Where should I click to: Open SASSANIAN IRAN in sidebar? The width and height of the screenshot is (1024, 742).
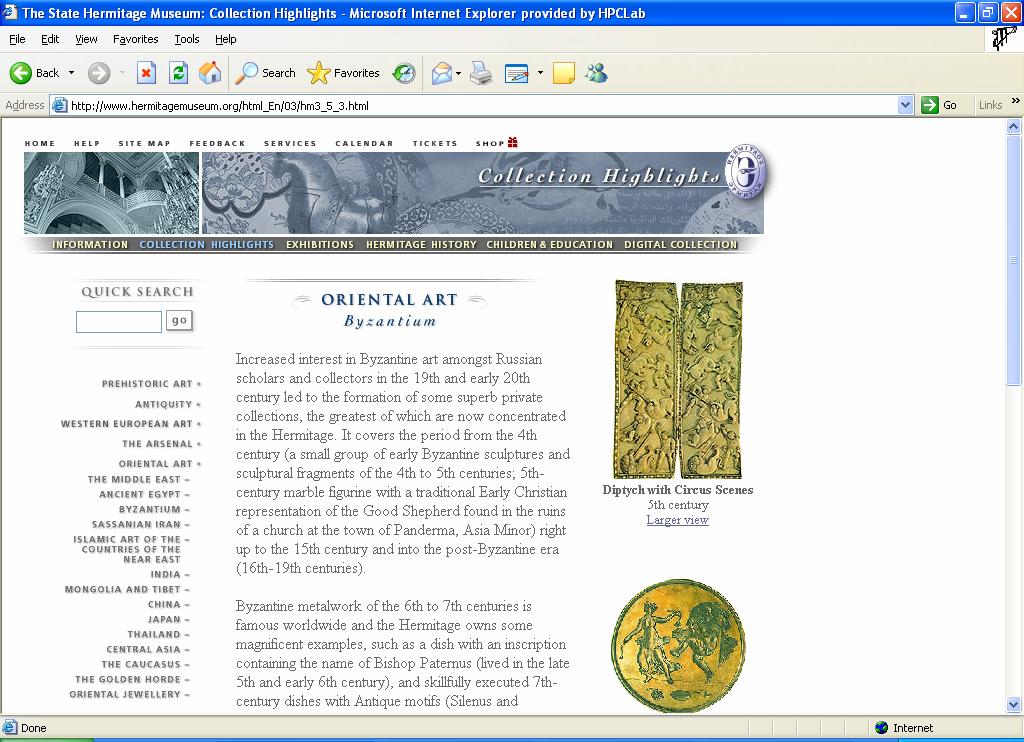(x=136, y=524)
